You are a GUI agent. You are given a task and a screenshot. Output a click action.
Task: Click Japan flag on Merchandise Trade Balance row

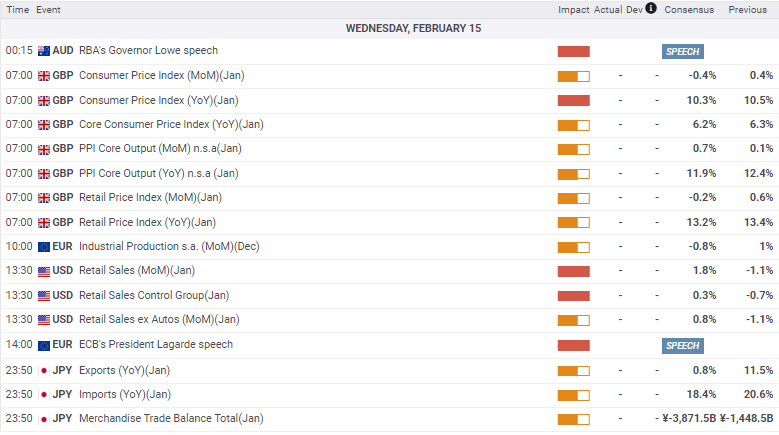44,419
